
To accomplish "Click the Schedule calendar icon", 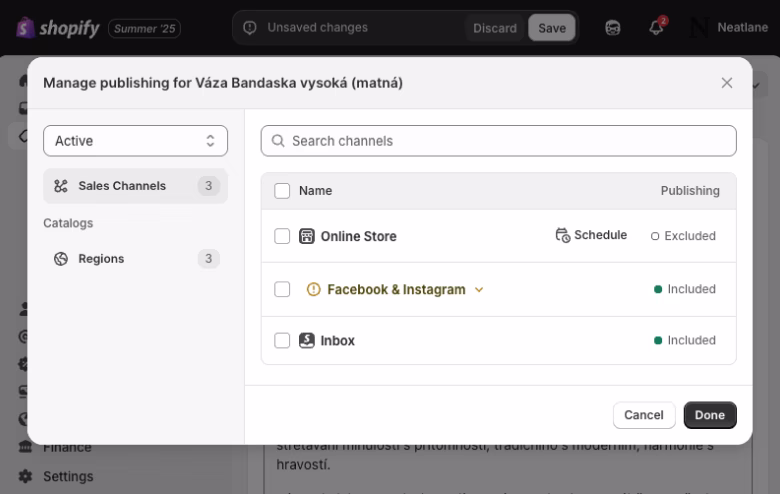I will pos(563,235).
